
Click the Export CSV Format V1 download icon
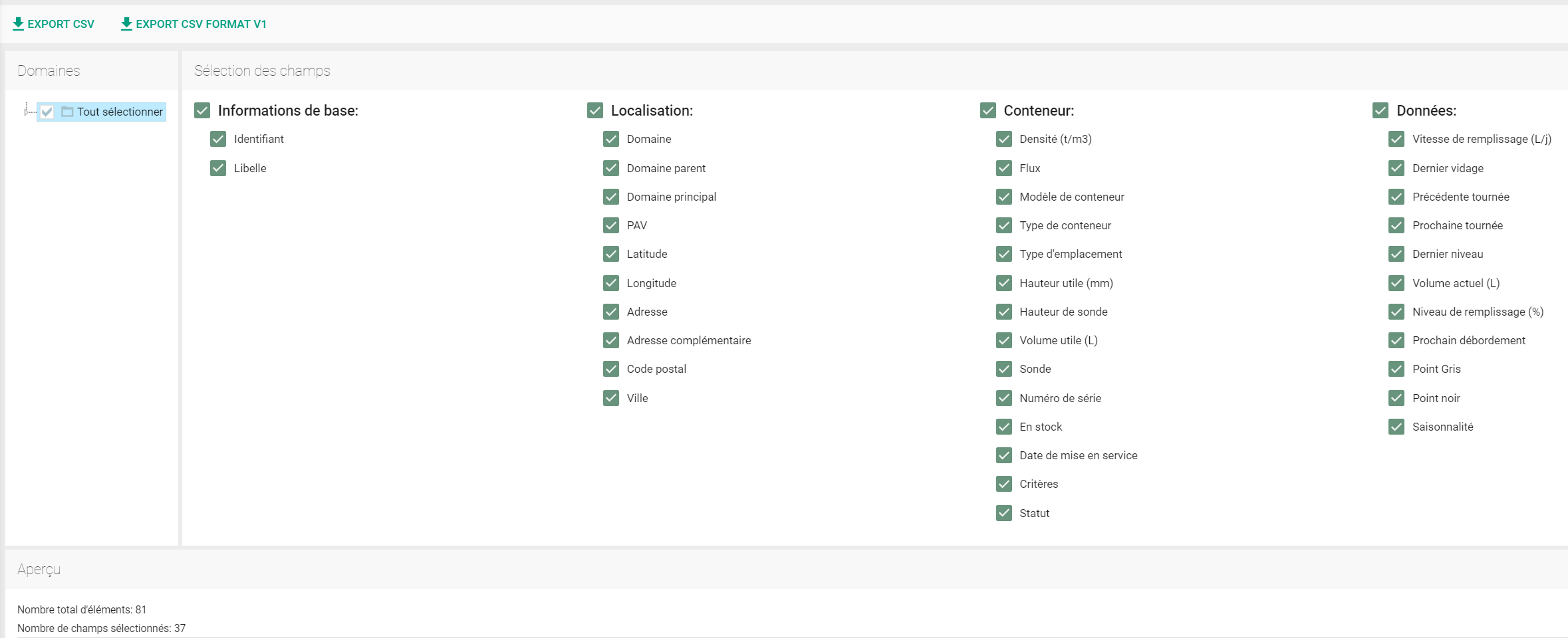click(x=126, y=24)
